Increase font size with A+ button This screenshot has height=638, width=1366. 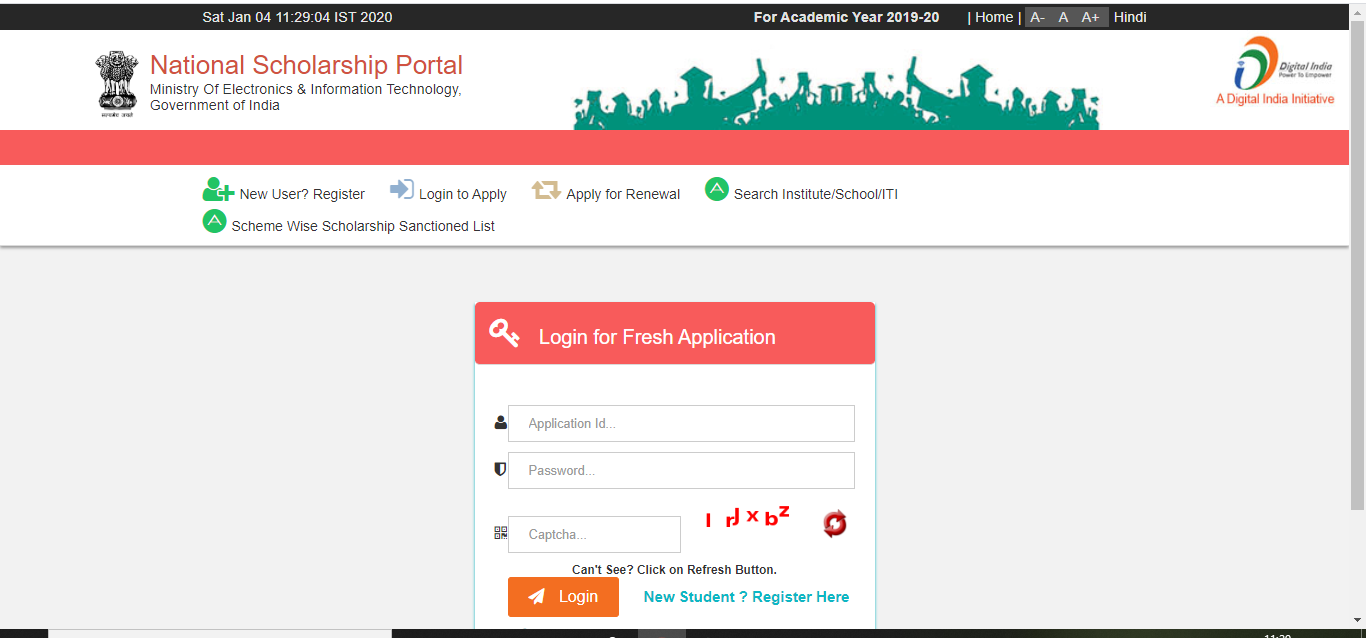(x=1091, y=17)
